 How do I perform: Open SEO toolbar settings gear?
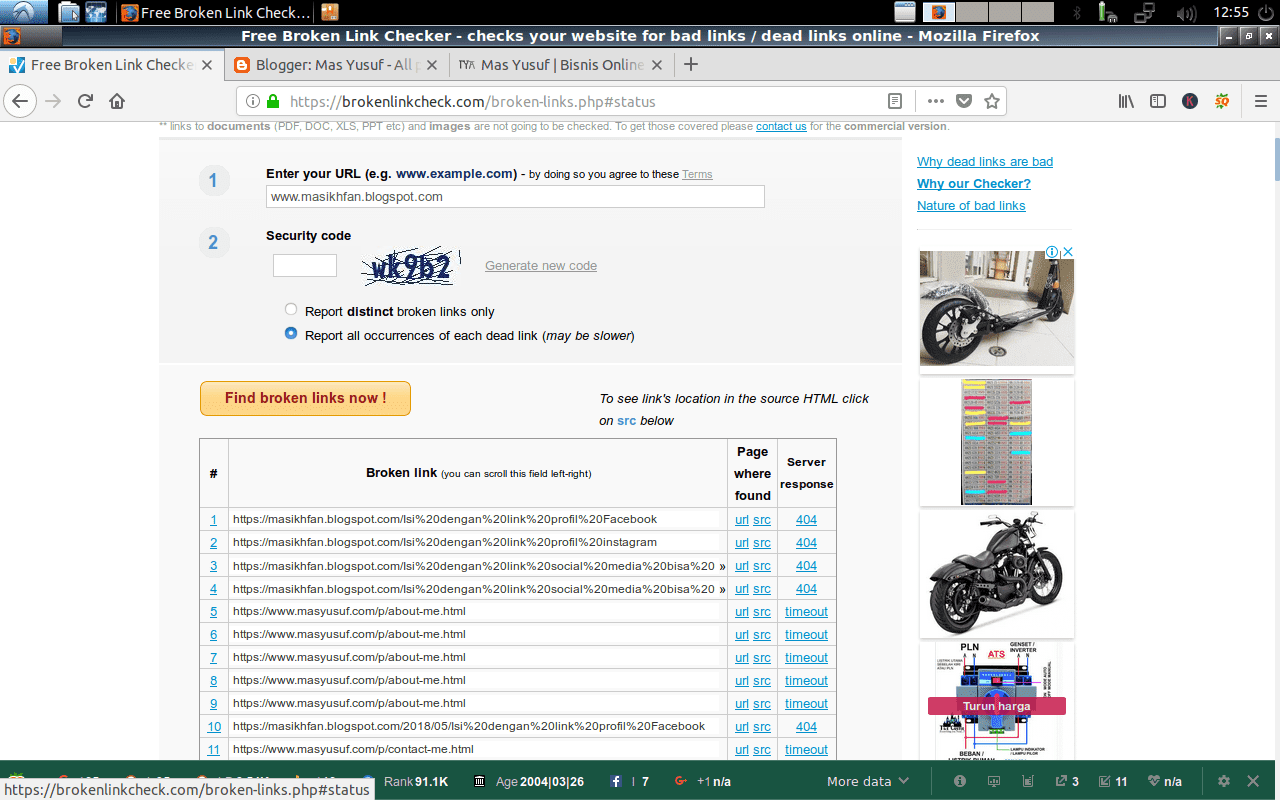point(1223,781)
